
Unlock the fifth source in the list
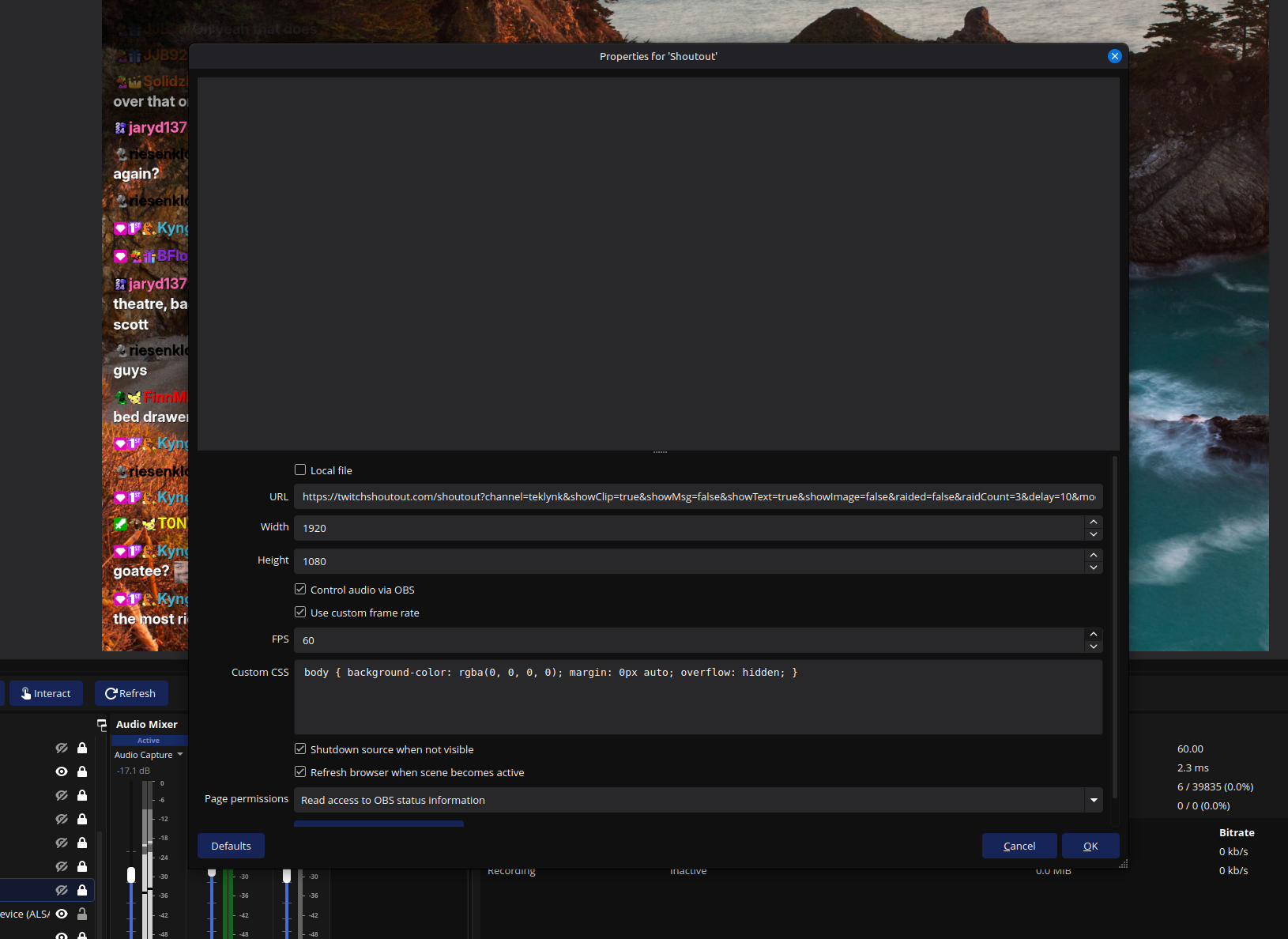pyautogui.click(x=82, y=843)
